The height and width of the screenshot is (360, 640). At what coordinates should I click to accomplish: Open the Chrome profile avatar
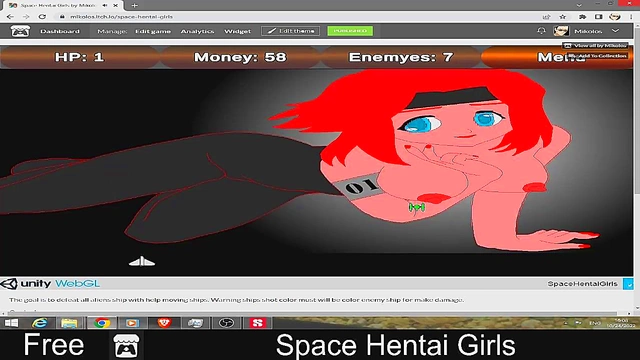(615, 17)
